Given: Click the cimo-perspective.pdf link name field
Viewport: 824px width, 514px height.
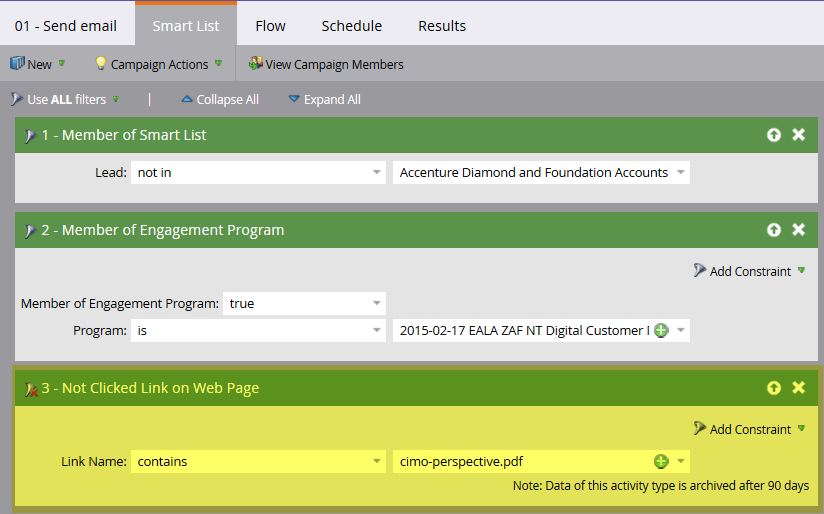Looking at the screenshot, I should click(520, 461).
